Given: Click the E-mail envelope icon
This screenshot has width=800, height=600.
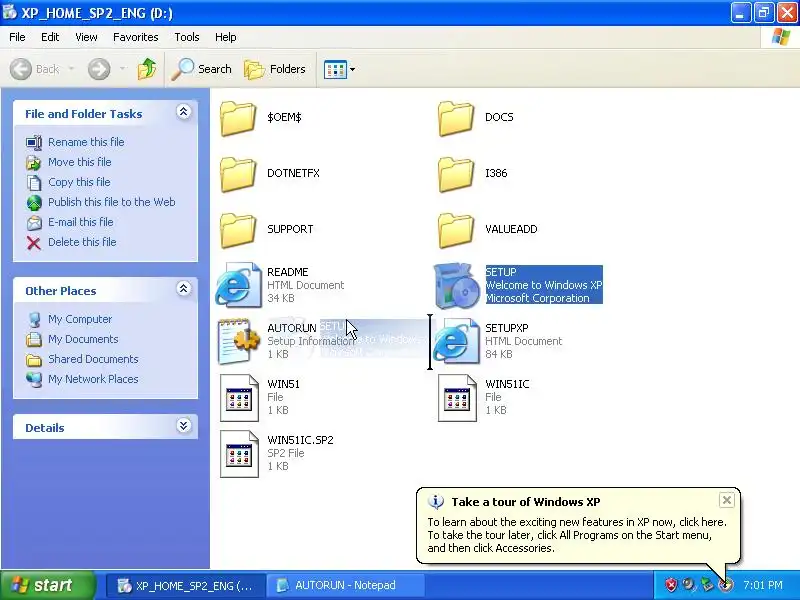Looking at the screenshot, I should click(34, 222).
